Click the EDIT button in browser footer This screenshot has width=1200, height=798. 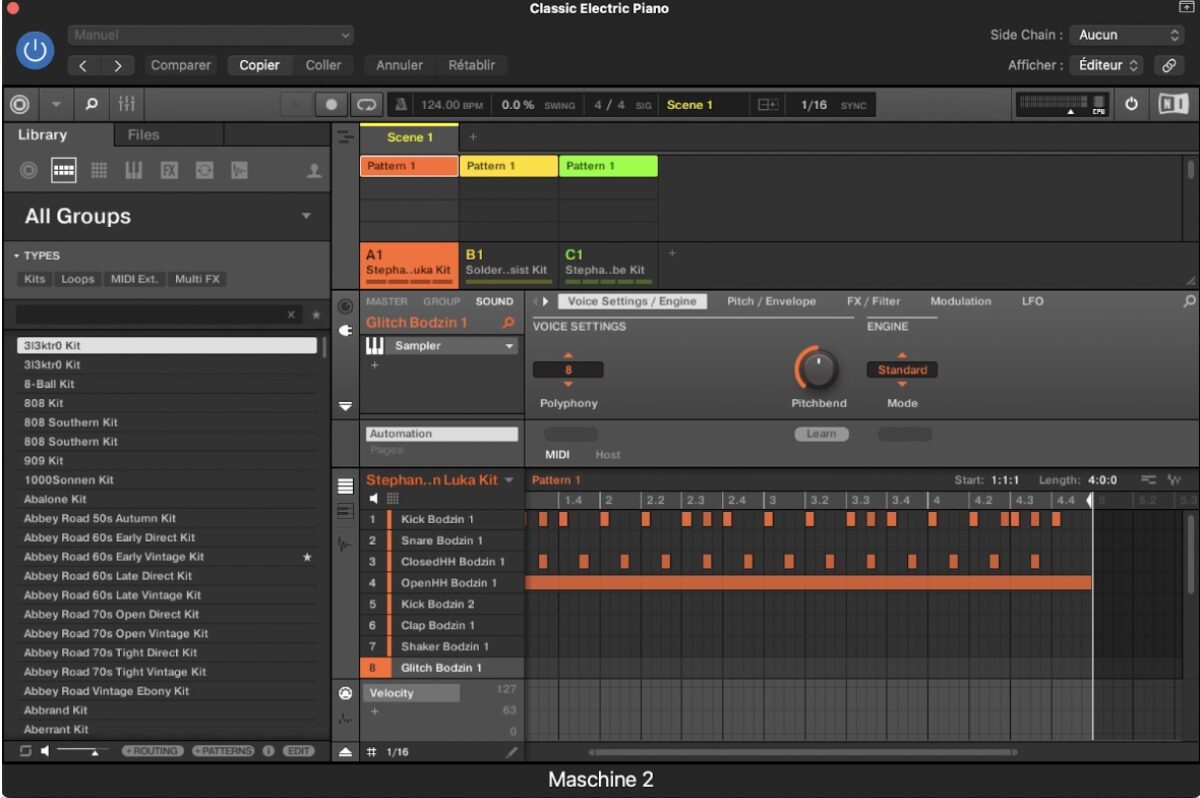298,751
